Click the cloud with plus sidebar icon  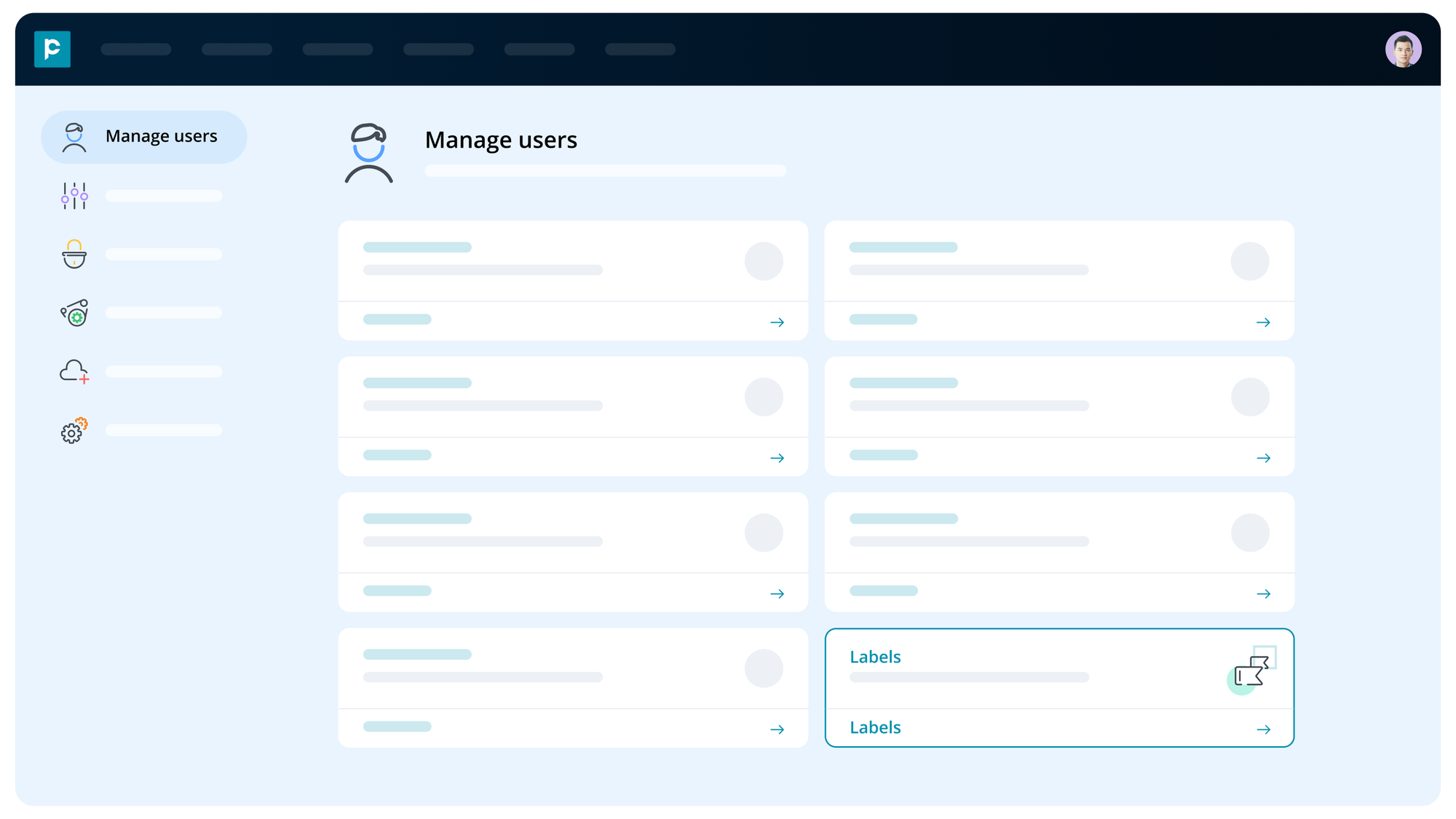click(74, 371)
